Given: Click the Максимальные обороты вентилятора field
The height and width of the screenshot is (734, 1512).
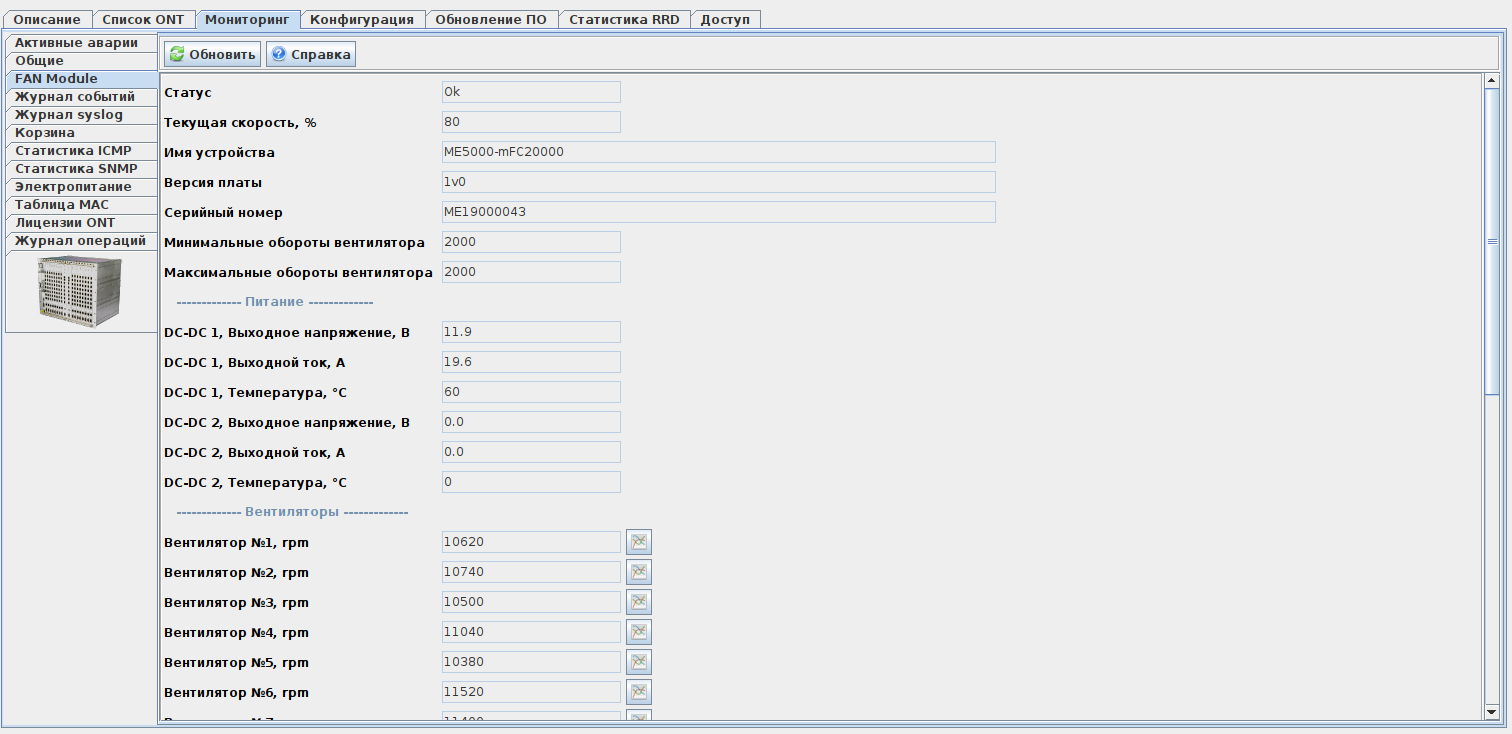Looking at the screenshot, I should 531,272.
